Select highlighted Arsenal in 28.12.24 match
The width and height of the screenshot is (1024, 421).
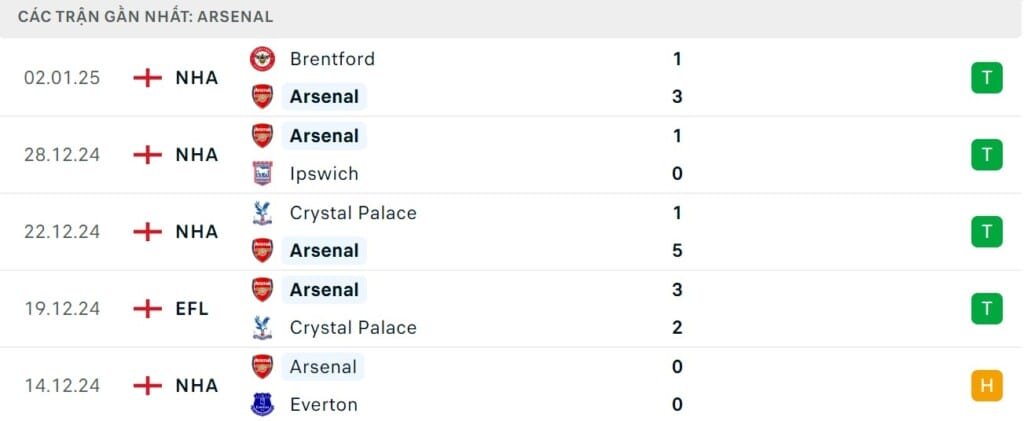pos(324,135)
